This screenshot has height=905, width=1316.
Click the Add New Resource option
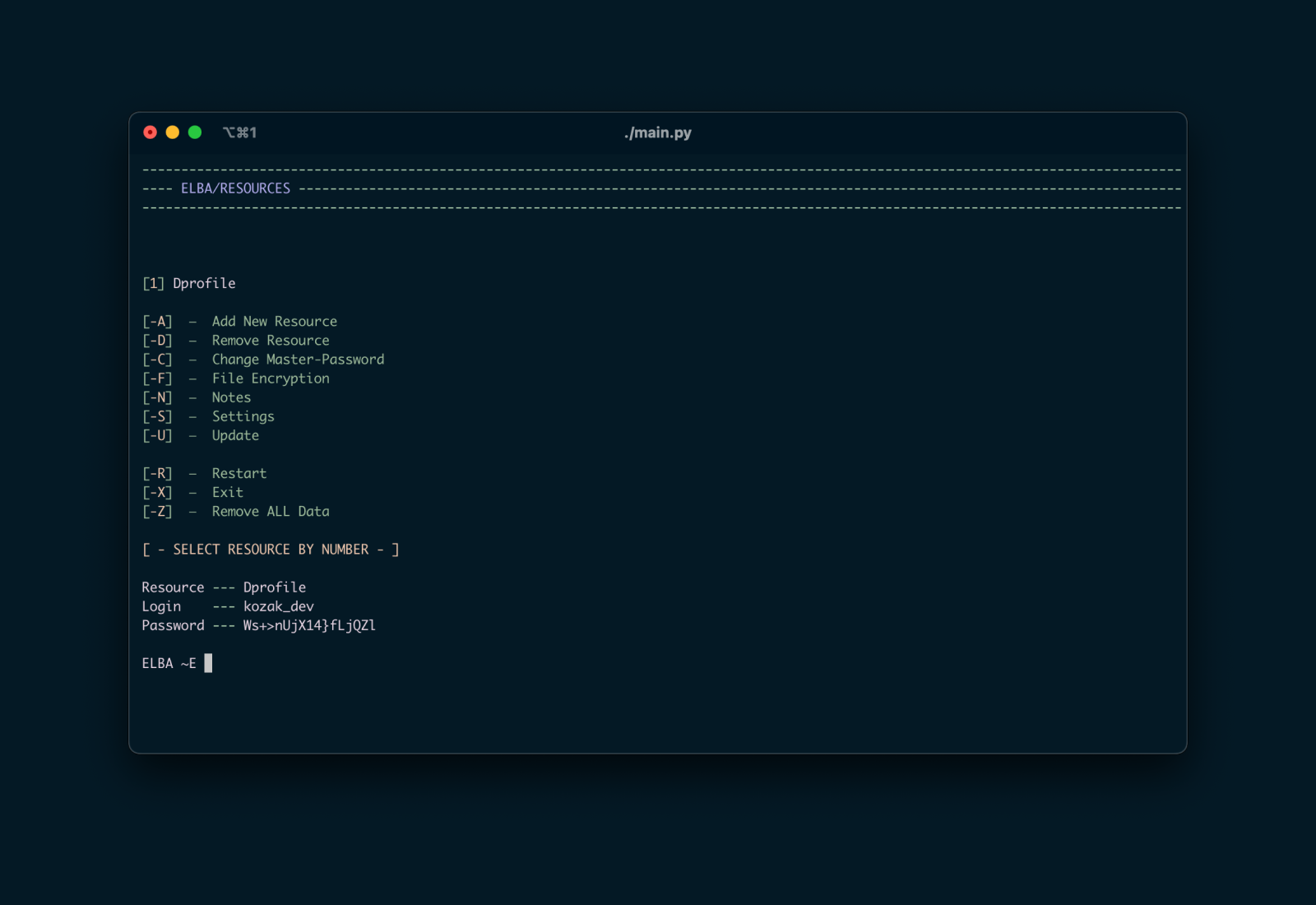274,322
